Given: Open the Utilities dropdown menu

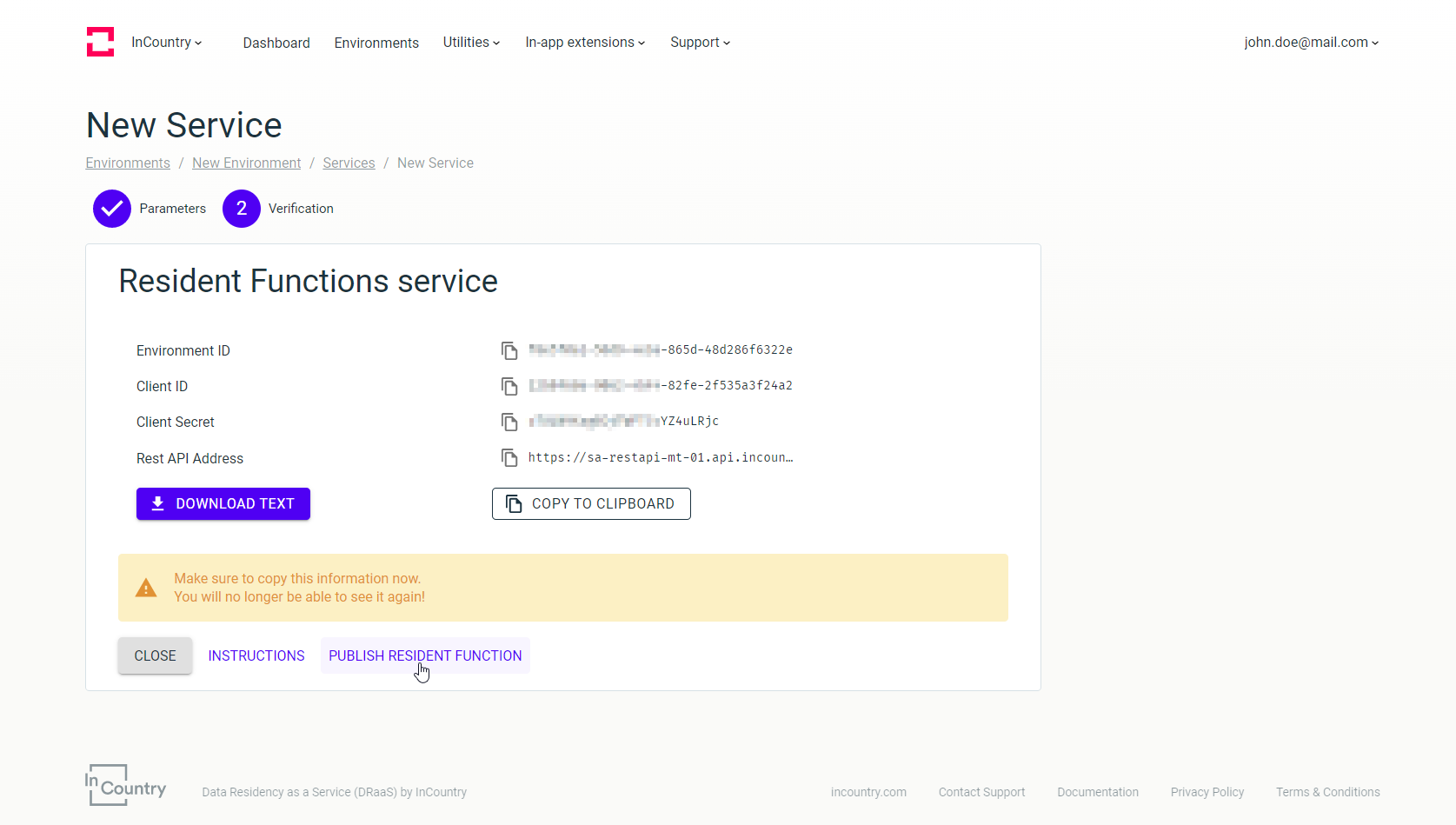Looking at the screenshot, I should point(471,43).
